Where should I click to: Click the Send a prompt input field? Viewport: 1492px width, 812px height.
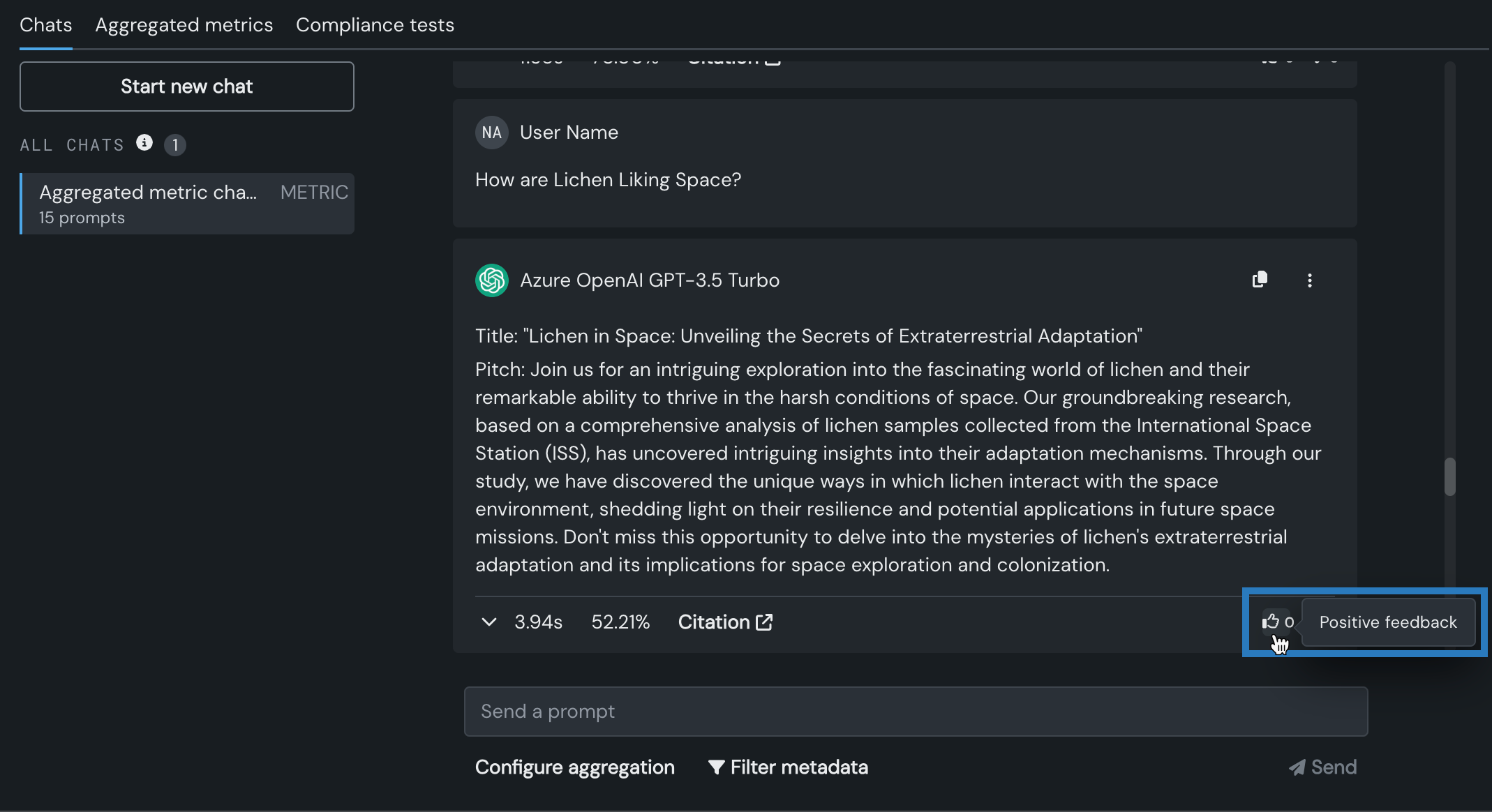pyautogui.click(x=916, y=712)
